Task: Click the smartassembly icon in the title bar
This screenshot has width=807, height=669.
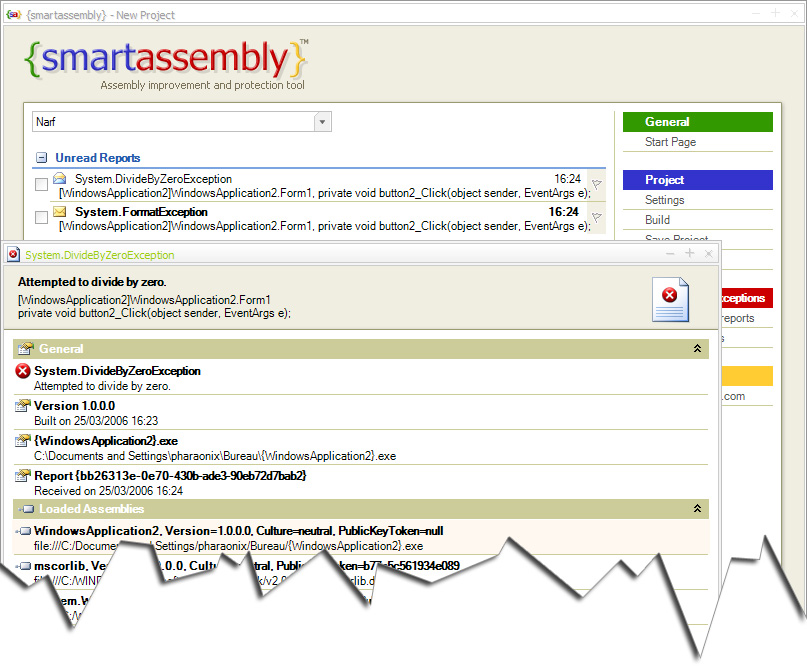Action: tap(13, 12)
